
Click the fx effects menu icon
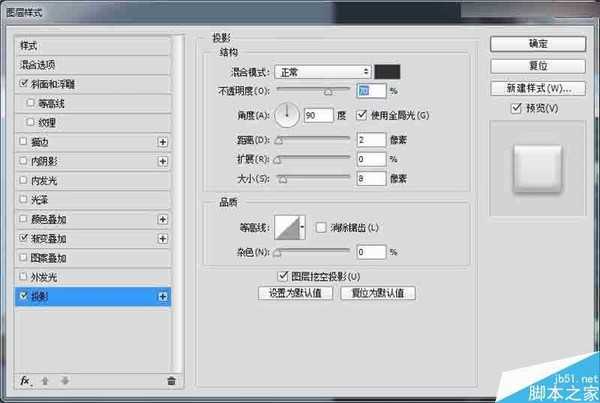[26, 381]
